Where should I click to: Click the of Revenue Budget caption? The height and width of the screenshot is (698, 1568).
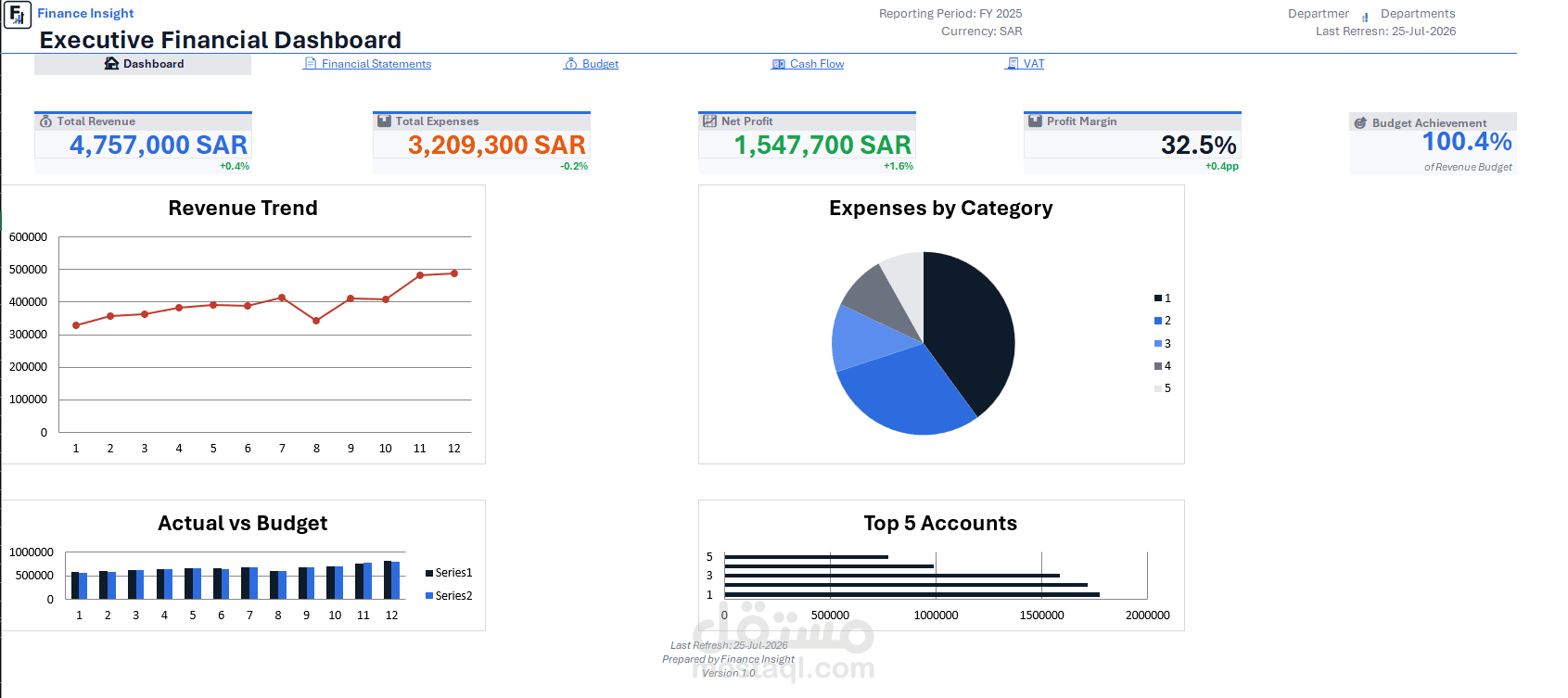(1468, 168)
